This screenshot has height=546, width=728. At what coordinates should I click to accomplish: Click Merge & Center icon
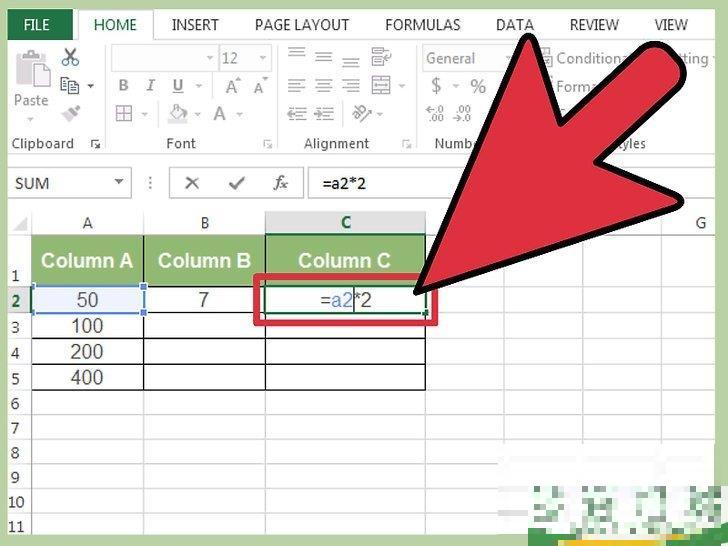tap(381, 85)
